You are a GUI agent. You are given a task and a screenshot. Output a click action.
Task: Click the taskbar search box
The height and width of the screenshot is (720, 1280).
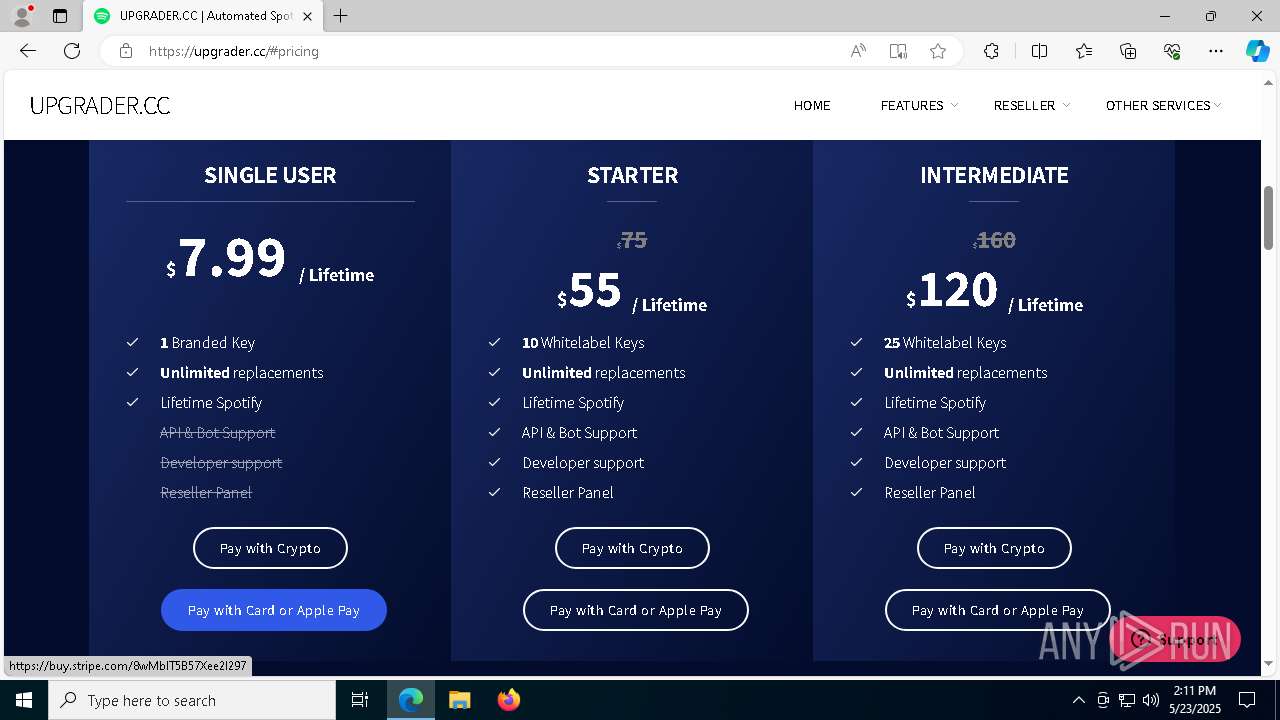(x=192, y=700)
